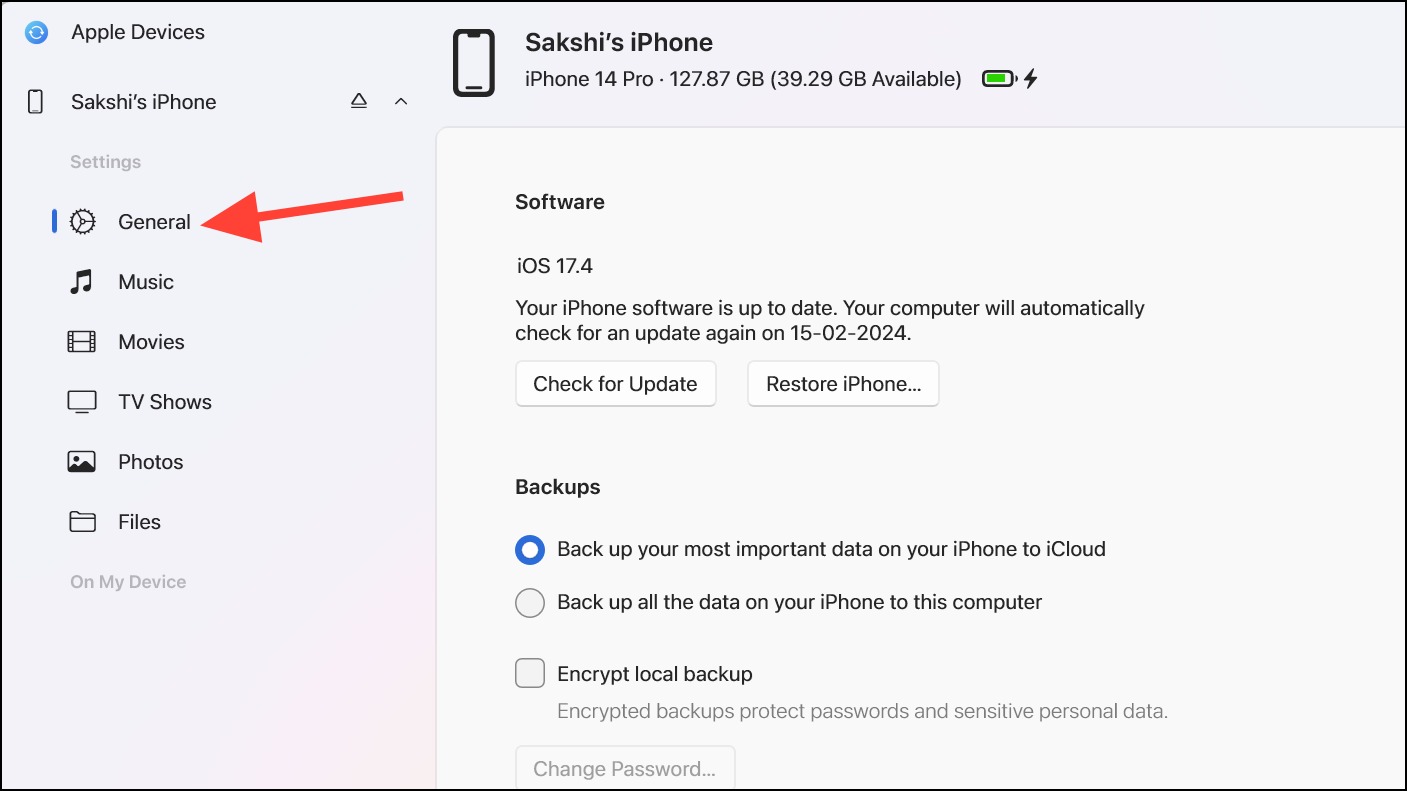Collapse the Sakshi's iPhone device section chevron
The width and height of the screenshot is (1407, 791).
point(401,101)
